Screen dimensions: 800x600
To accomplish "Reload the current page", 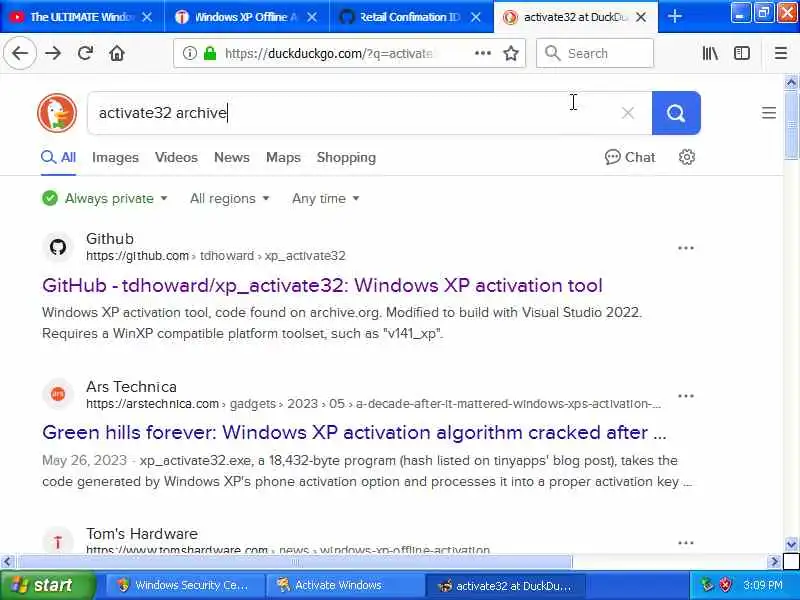I will (85, 53).
